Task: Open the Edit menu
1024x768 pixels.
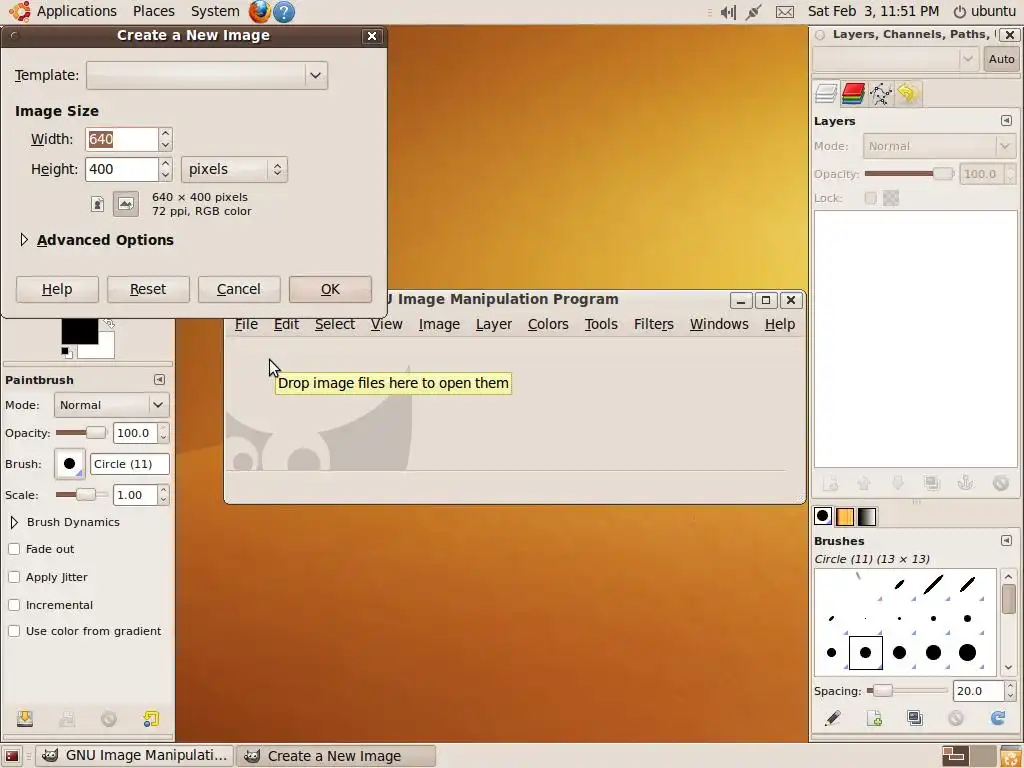Action: (x=286, y=324)
